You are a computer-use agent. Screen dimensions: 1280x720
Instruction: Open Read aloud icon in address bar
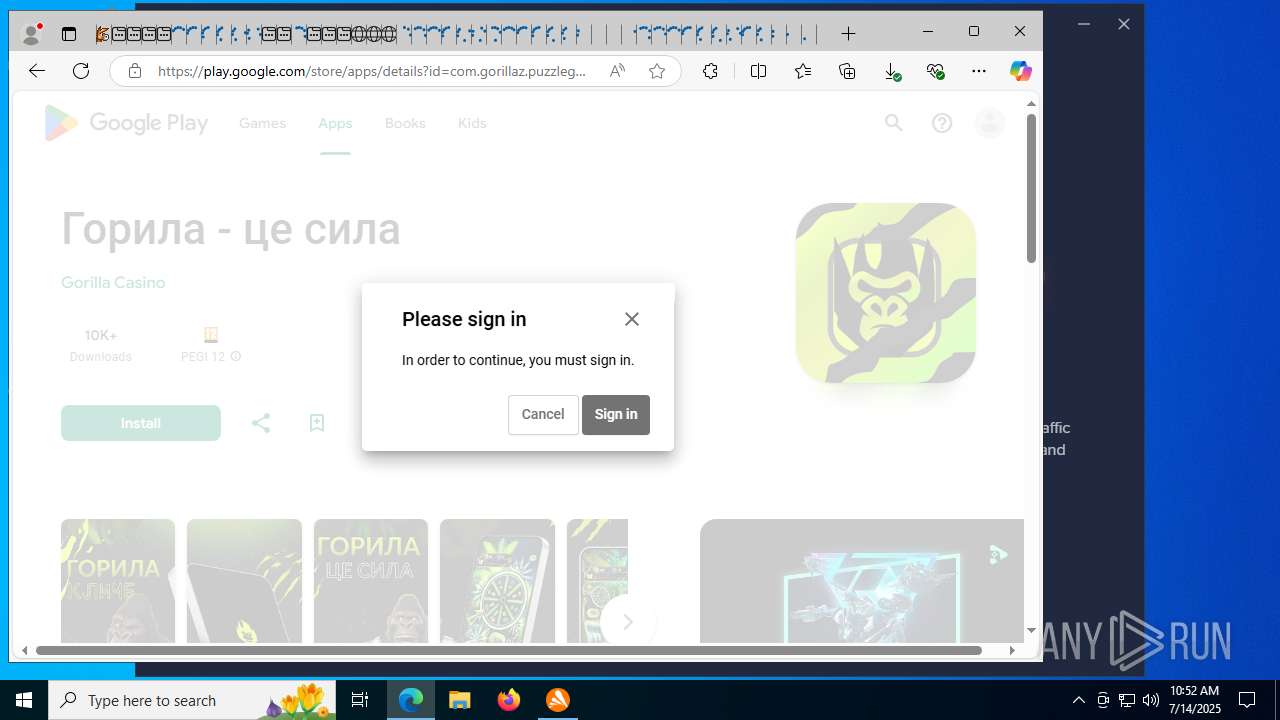coord(617,71)
